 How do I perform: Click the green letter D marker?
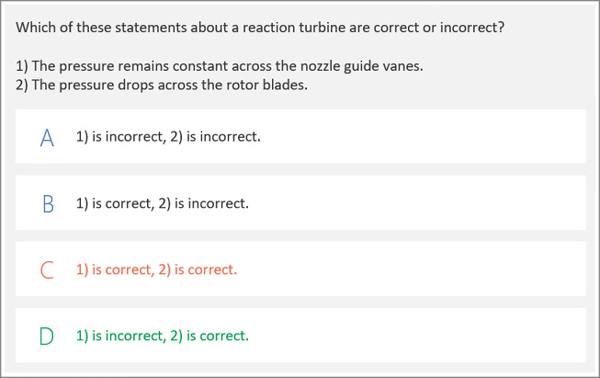click(x=47, y=336)
